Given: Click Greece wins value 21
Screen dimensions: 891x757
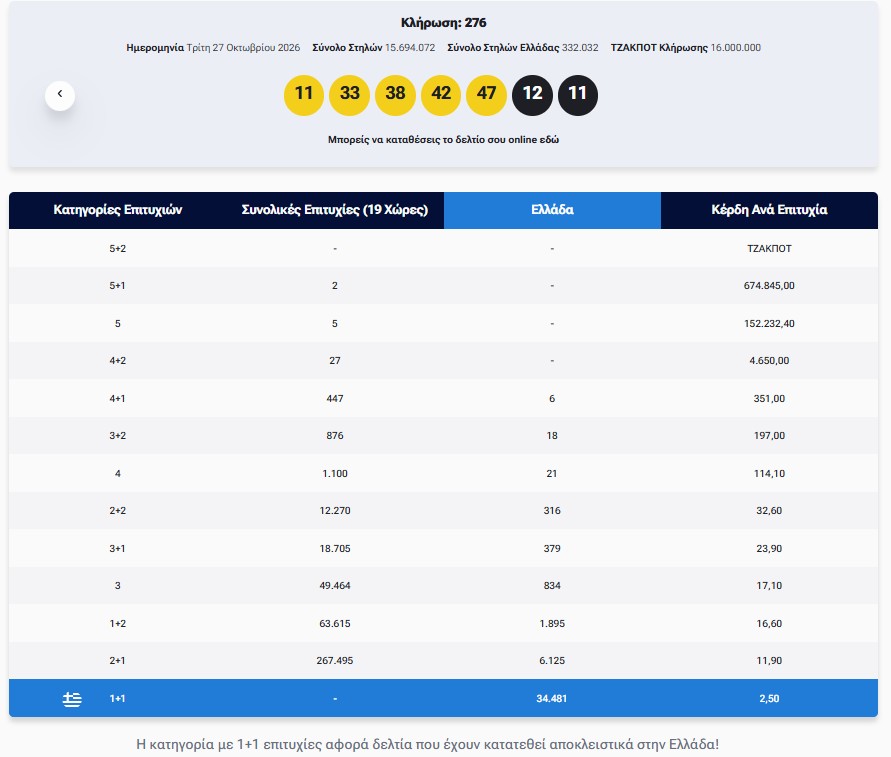Looking at the screenshot, I should click(552, 473).
